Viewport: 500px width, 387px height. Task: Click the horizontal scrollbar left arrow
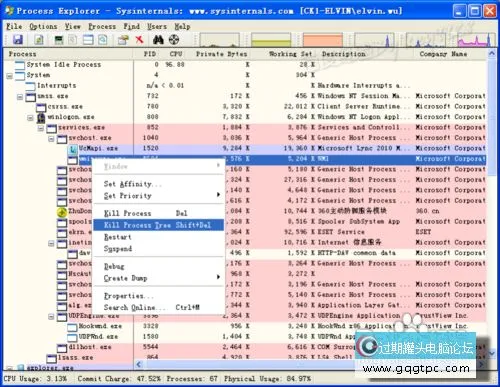click(x=139, y=365)
